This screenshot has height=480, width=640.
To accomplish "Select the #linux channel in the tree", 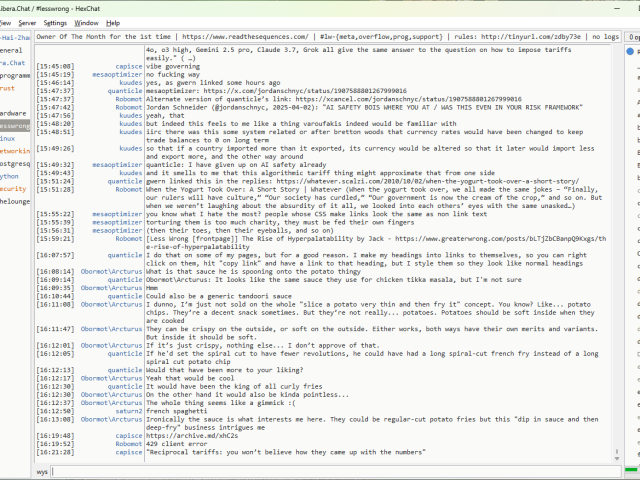I will click(x=9, y=138).
